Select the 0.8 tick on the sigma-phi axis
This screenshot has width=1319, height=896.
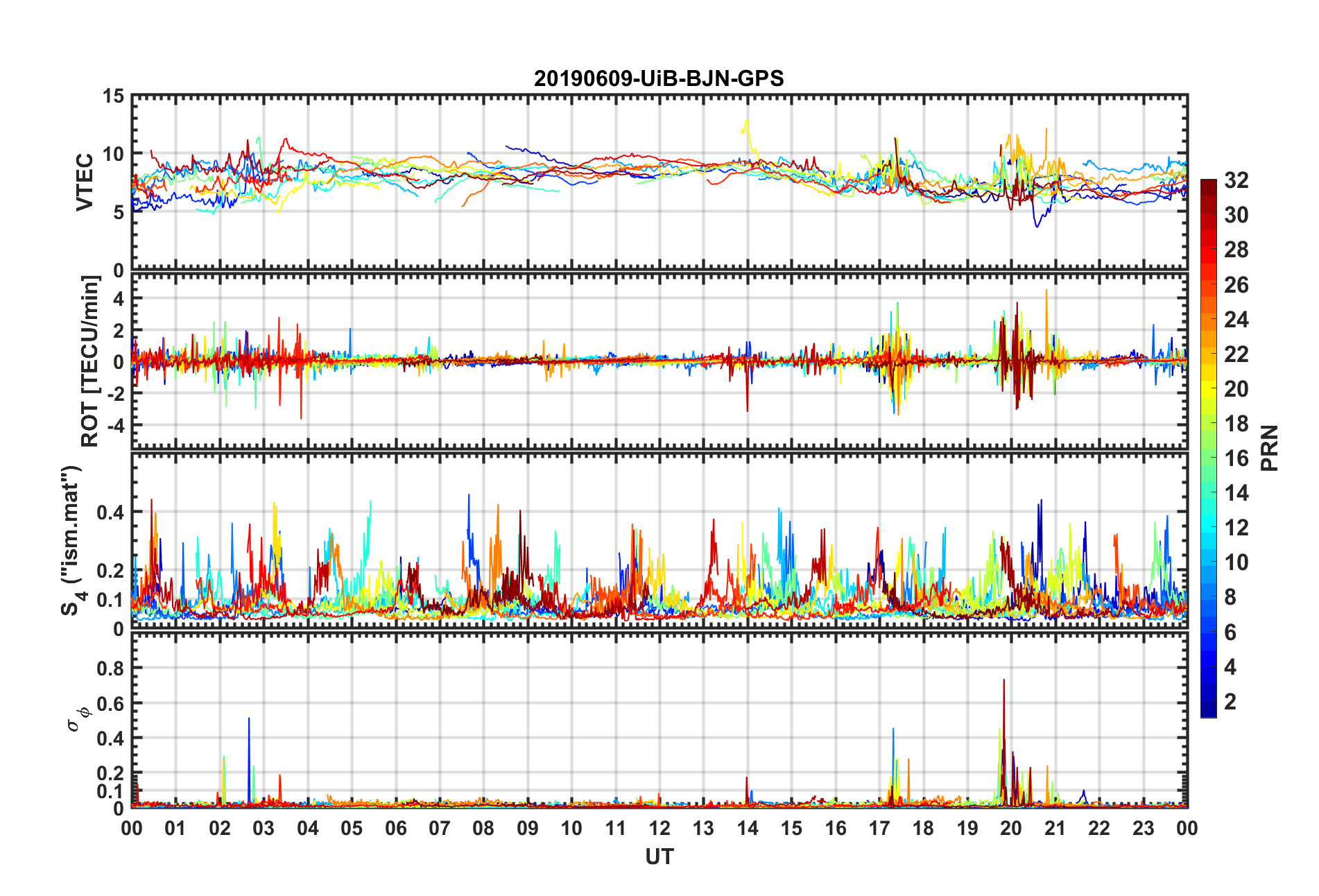110,669
